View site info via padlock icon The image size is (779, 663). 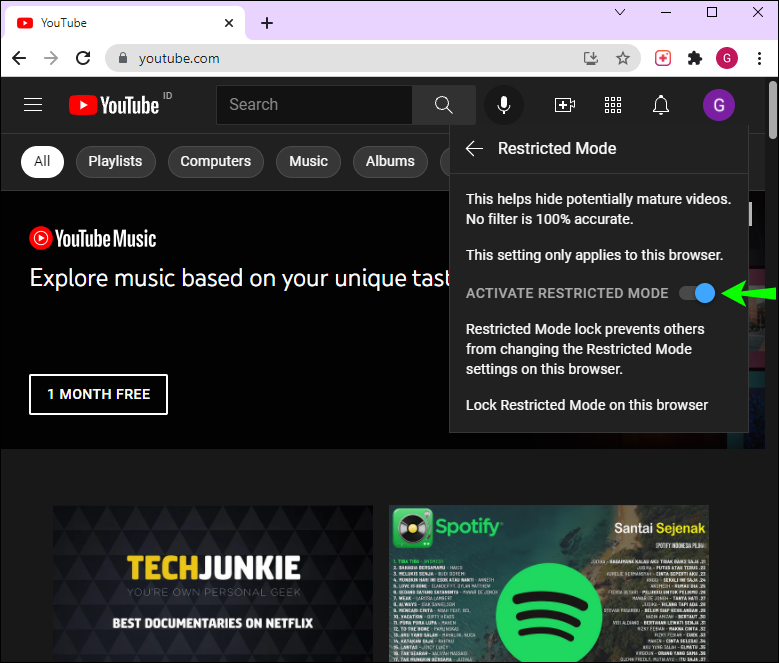click(123, 58)
